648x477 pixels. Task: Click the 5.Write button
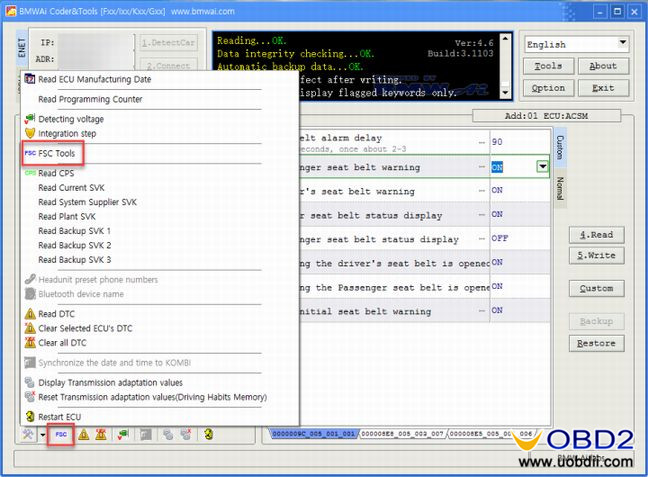click(596, 255)
